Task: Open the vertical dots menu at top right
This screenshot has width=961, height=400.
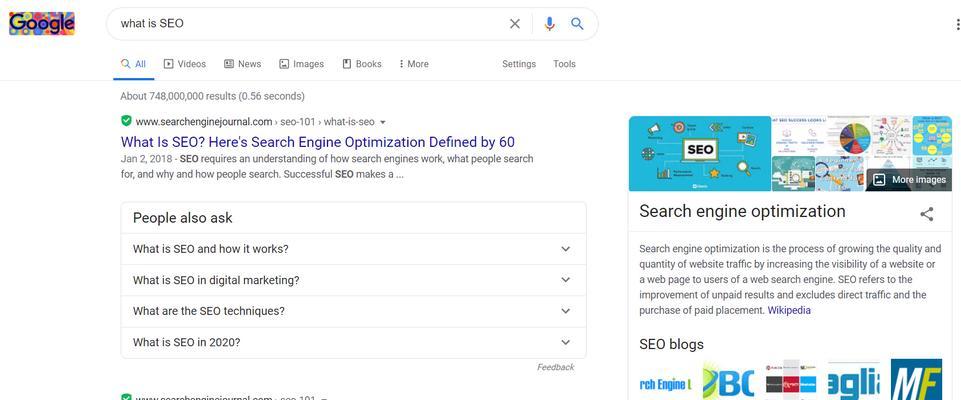Action: pos(957,24)
